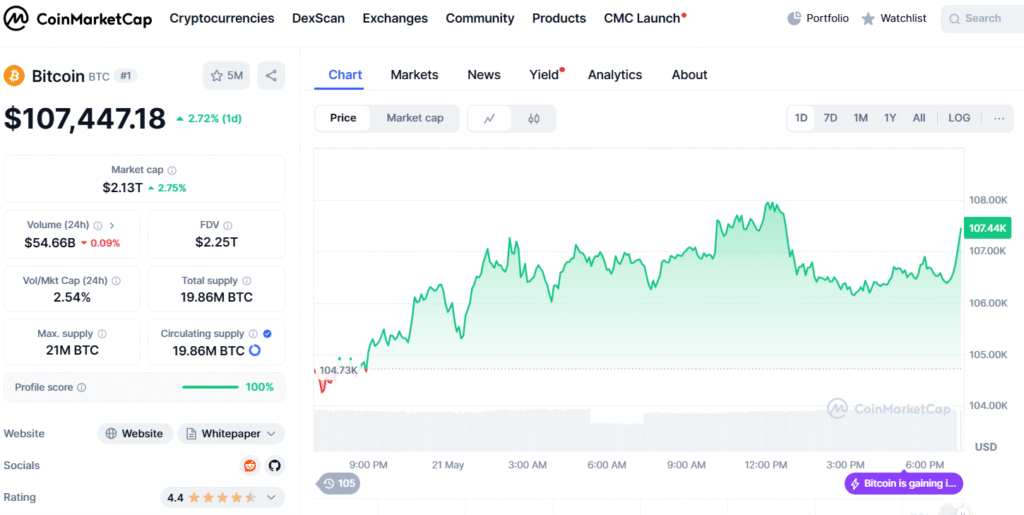
Task: Select the 1D time range
Action: pos(801,118)
